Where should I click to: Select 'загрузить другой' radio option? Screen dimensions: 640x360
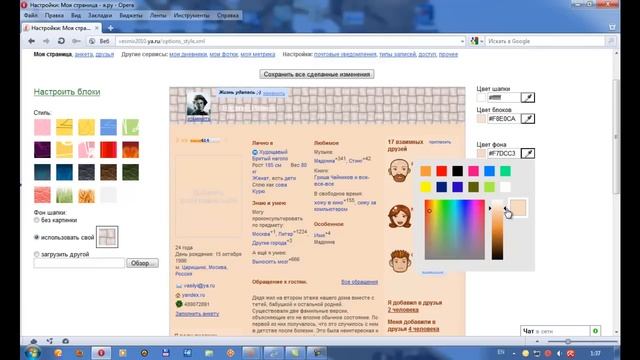coord(36,254)
